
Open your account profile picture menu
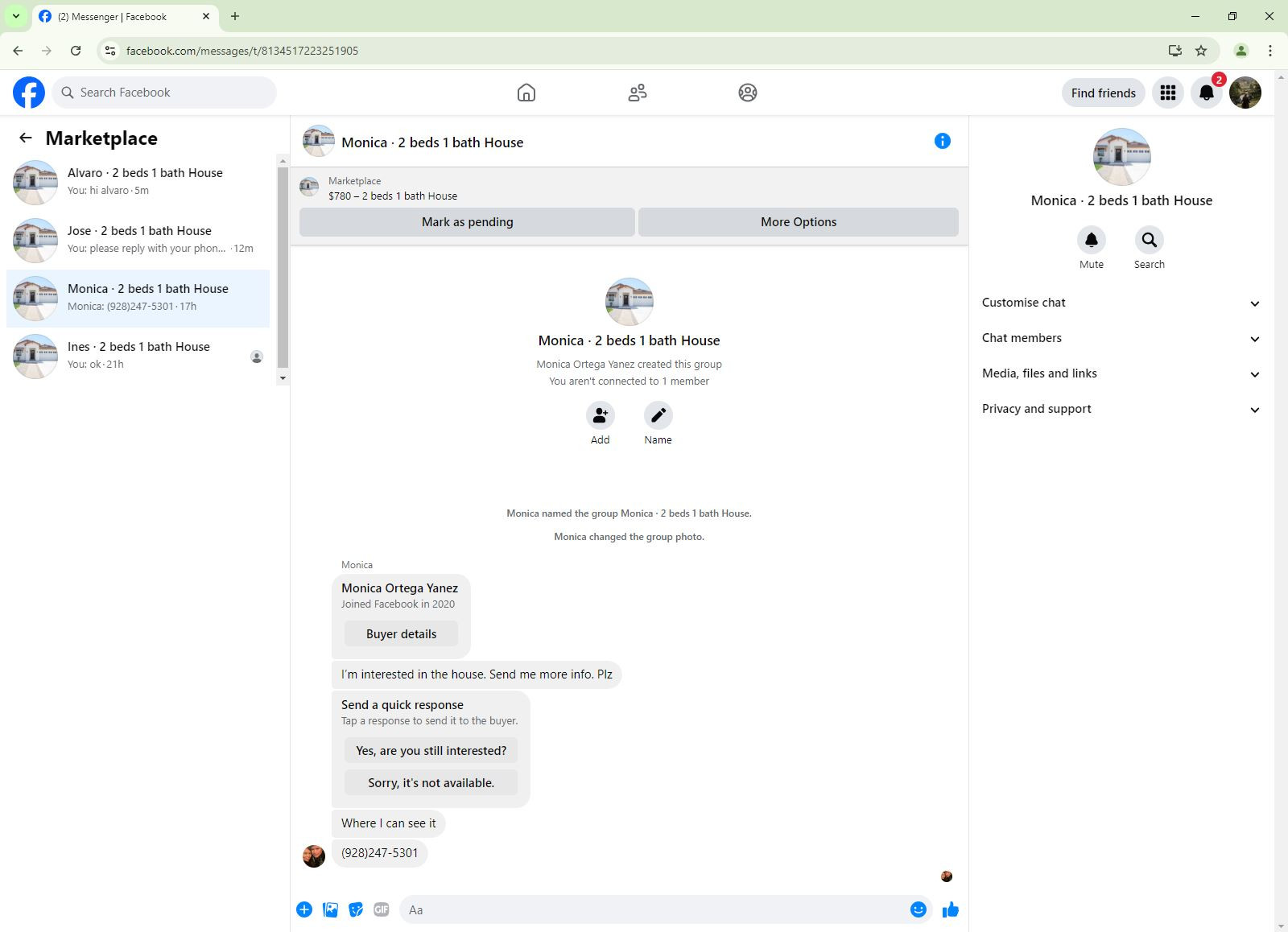click(x=1245, y=93)
